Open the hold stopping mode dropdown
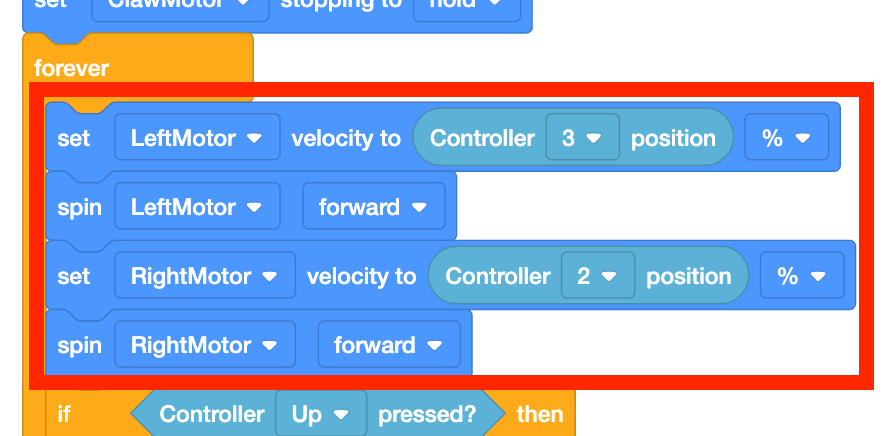The image size is (894, 436). tap(457, 6)
